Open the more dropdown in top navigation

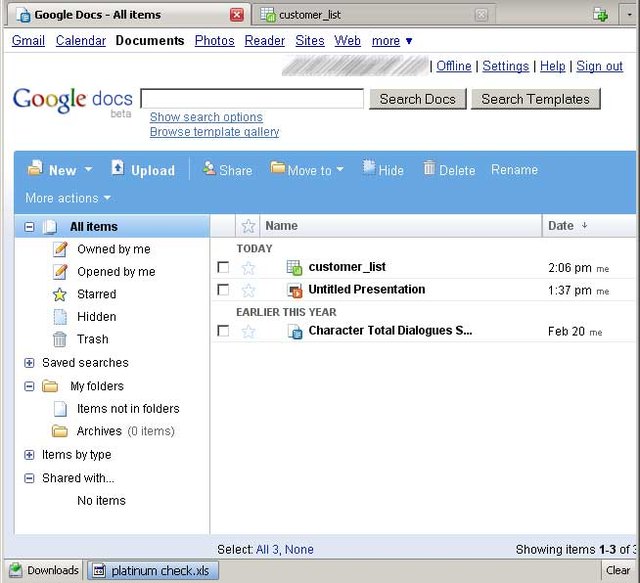point(392,41)
